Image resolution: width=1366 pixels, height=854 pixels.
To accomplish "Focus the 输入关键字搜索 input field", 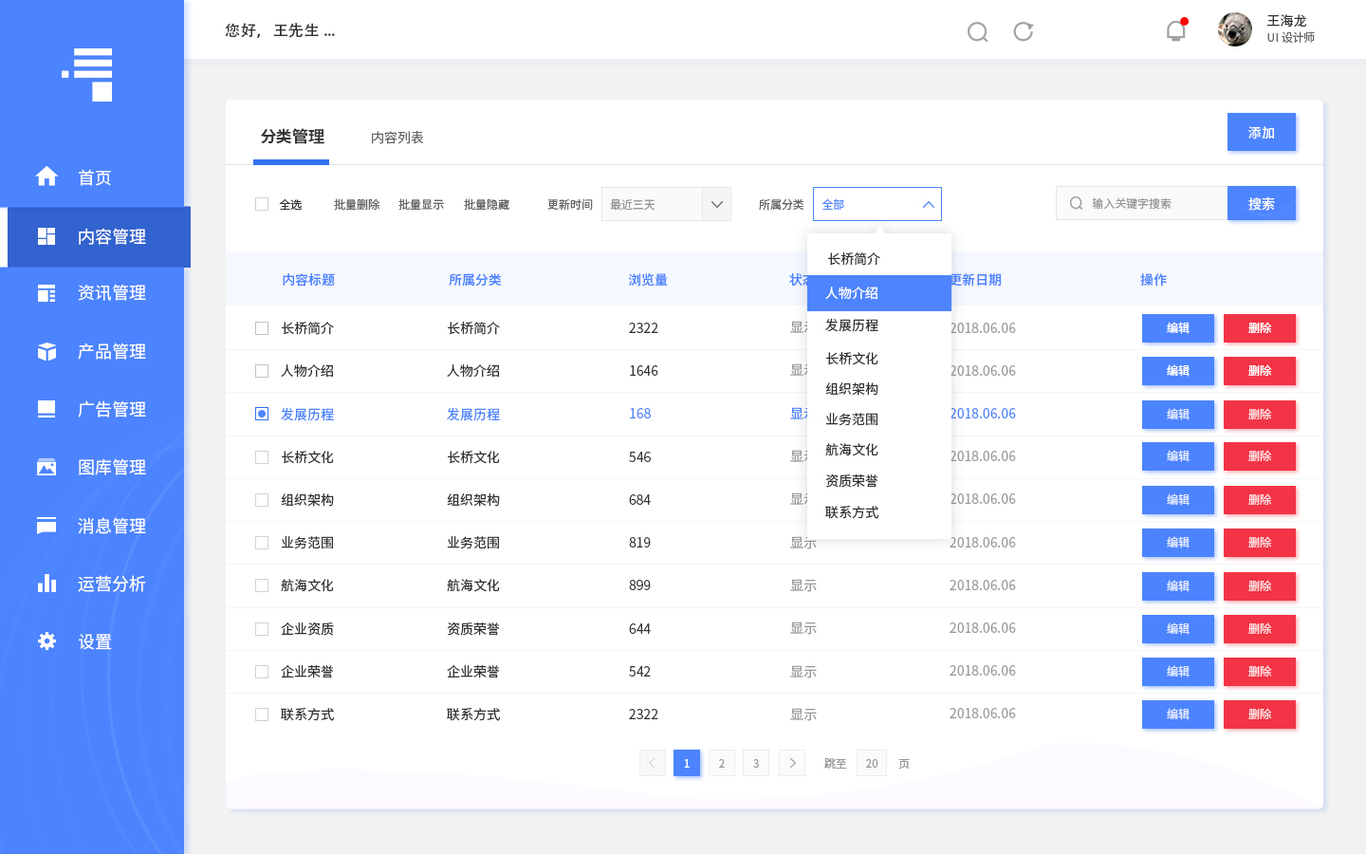I will click(1142, 203).
